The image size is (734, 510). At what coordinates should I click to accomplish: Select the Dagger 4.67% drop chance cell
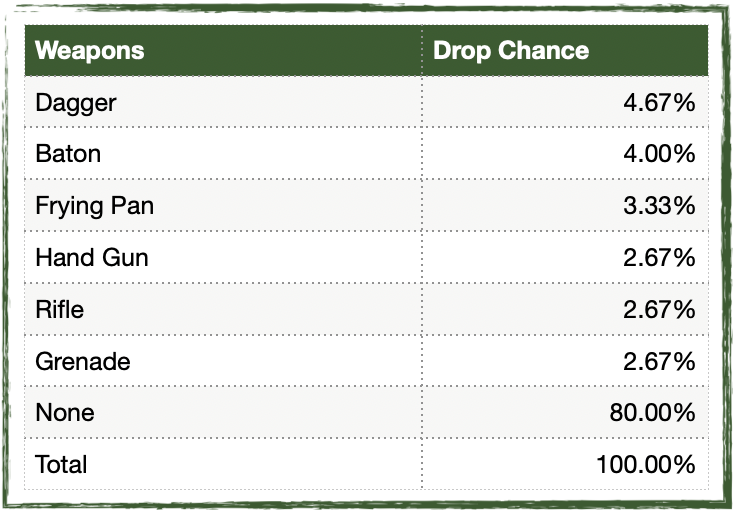[x=565, y=102]
